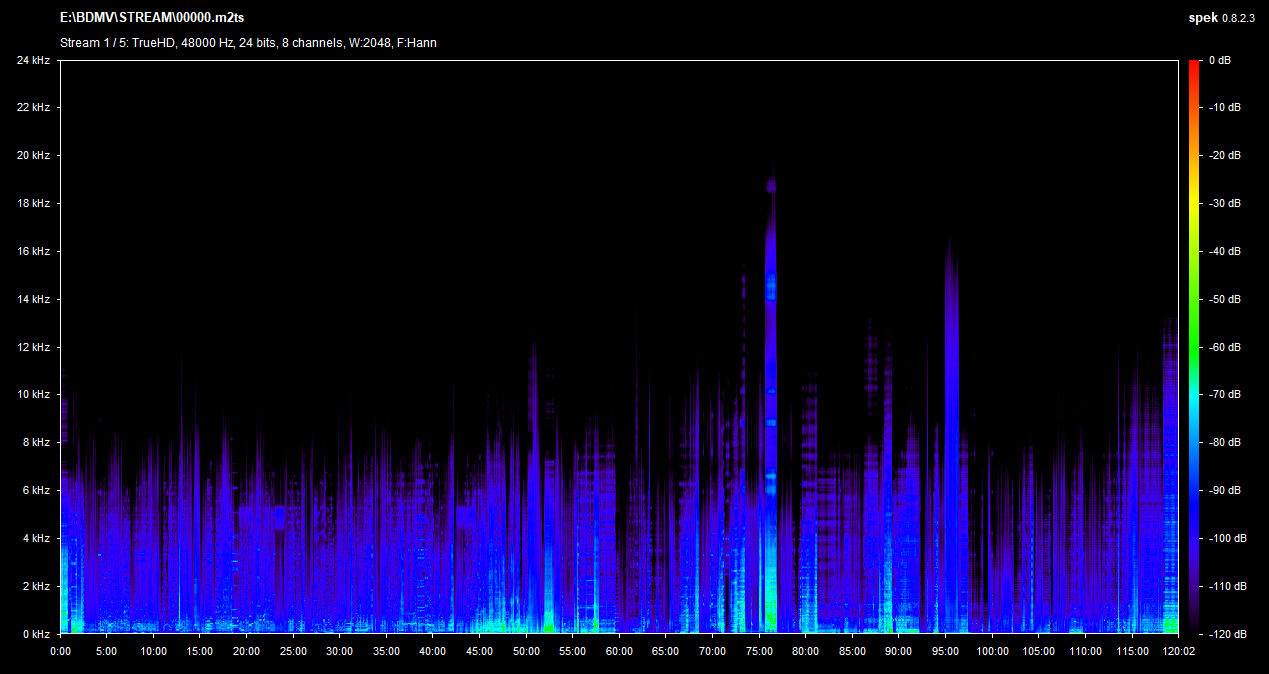
Task: Select the 30:00 time axis marker
Action: click(x=339, y=651)
